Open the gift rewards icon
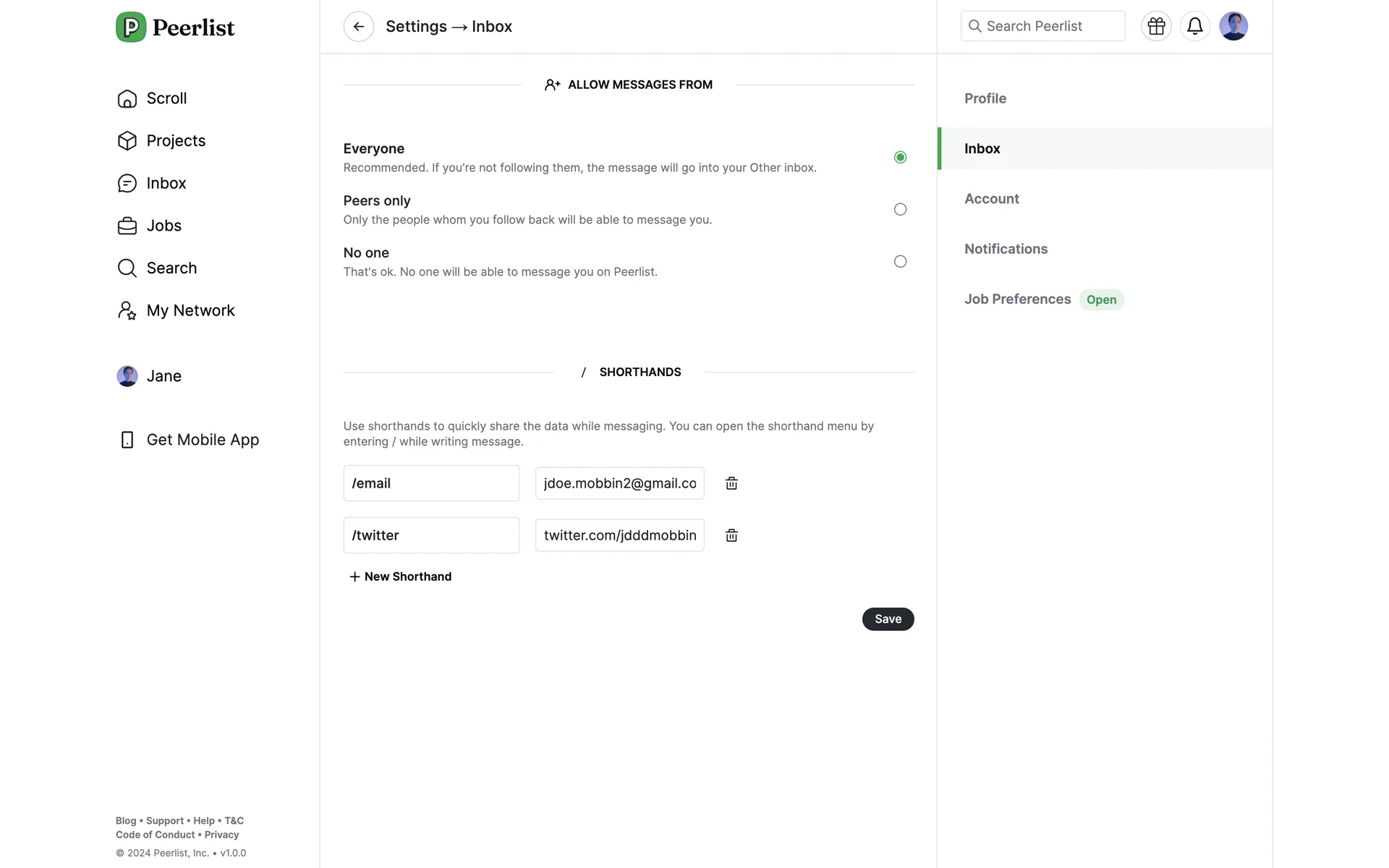This screenshot has height=868, width=1389. (1156, 27)
